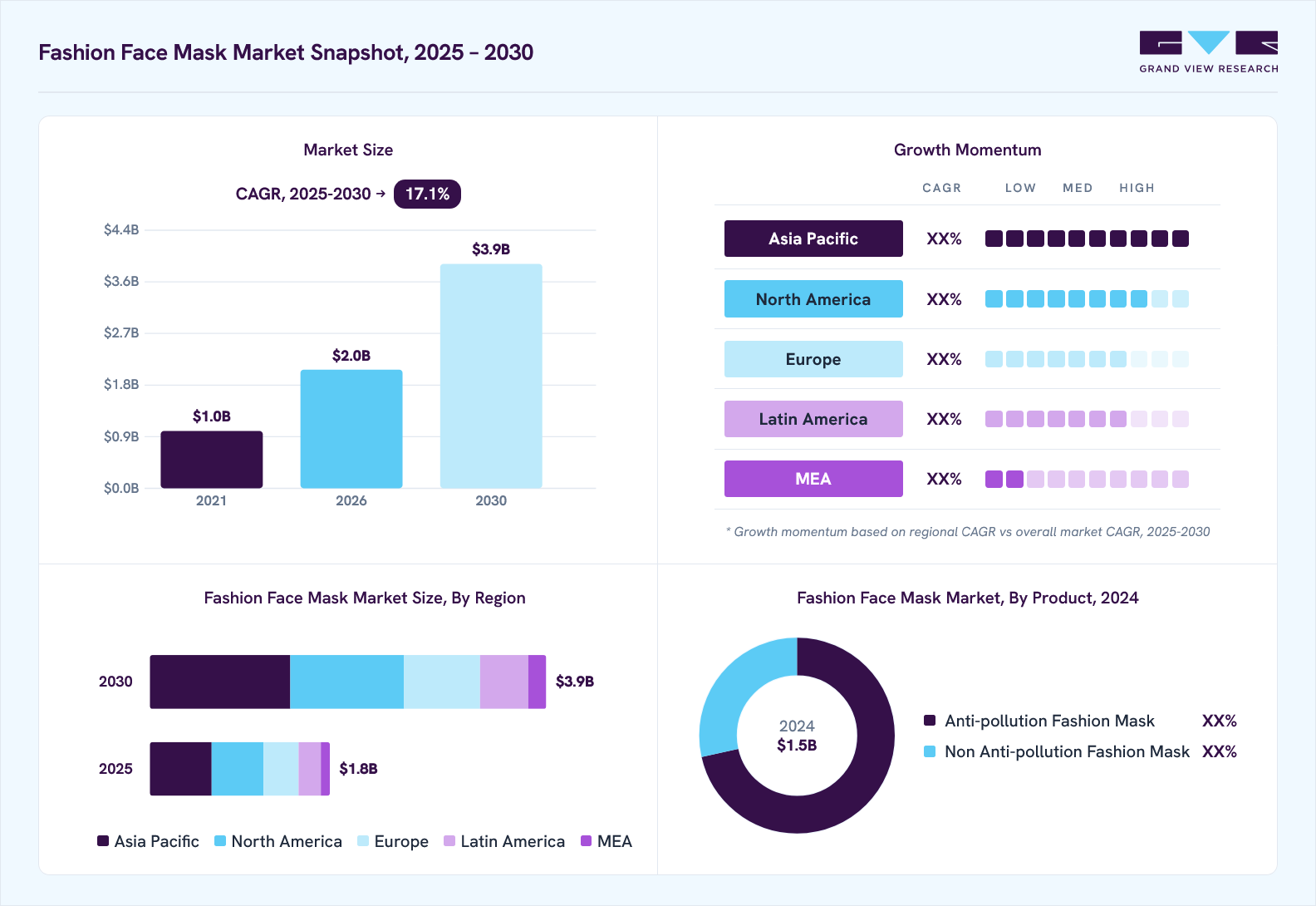The width and height of the screenshot is (1316, 906).
Task: Select the dark 2021 bar in Market Size
Action: (212, 460)
